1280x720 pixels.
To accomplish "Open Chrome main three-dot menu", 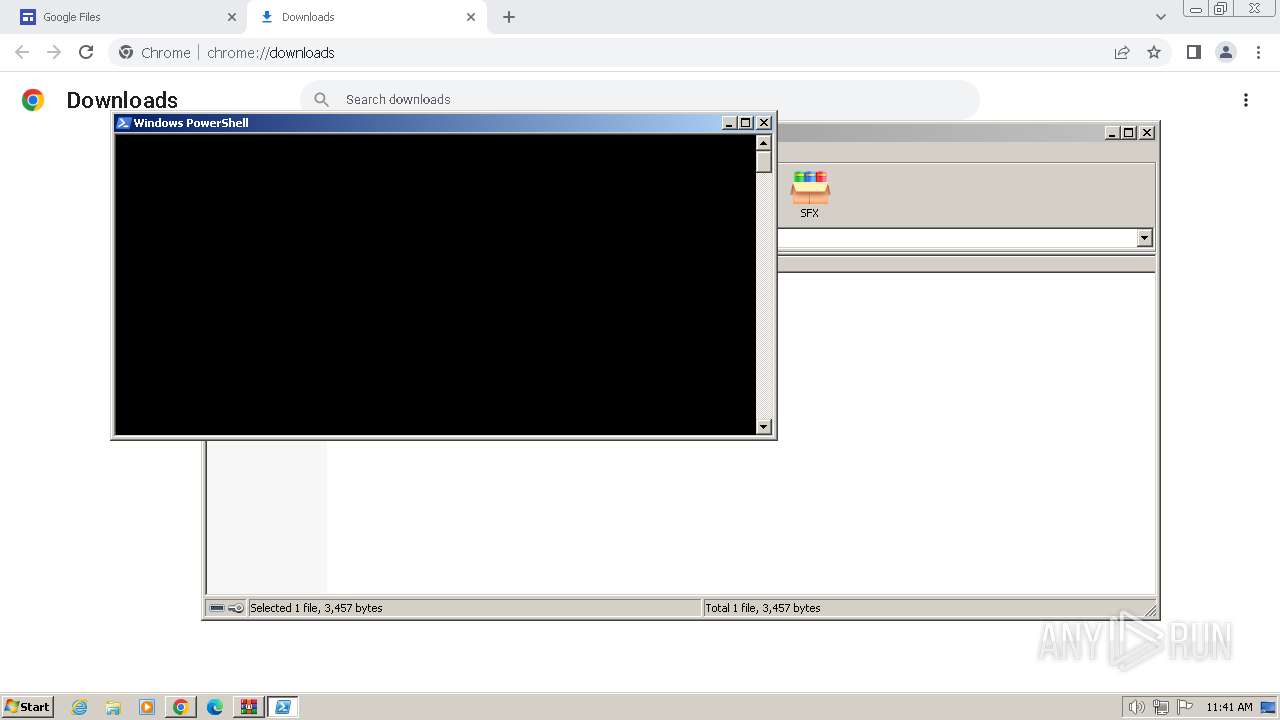I will pyautogui.click(x=1258, y=52).
